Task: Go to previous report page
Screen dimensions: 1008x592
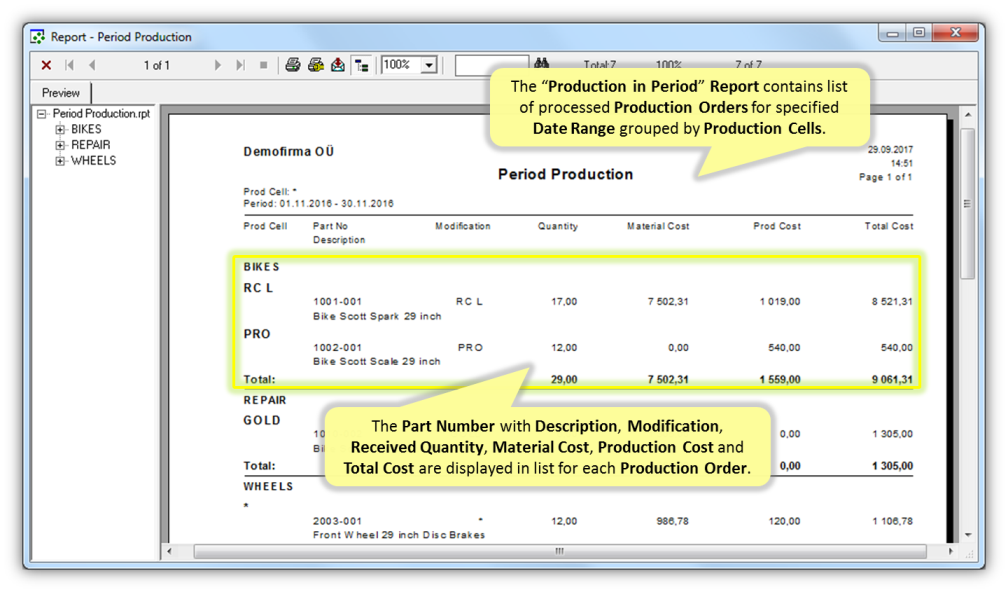Action: click(93, 65)
